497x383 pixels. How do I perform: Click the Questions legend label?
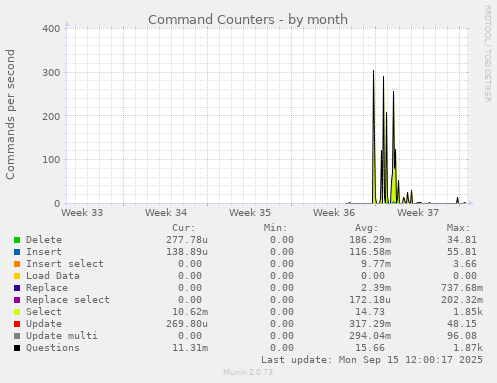(53, 348)
